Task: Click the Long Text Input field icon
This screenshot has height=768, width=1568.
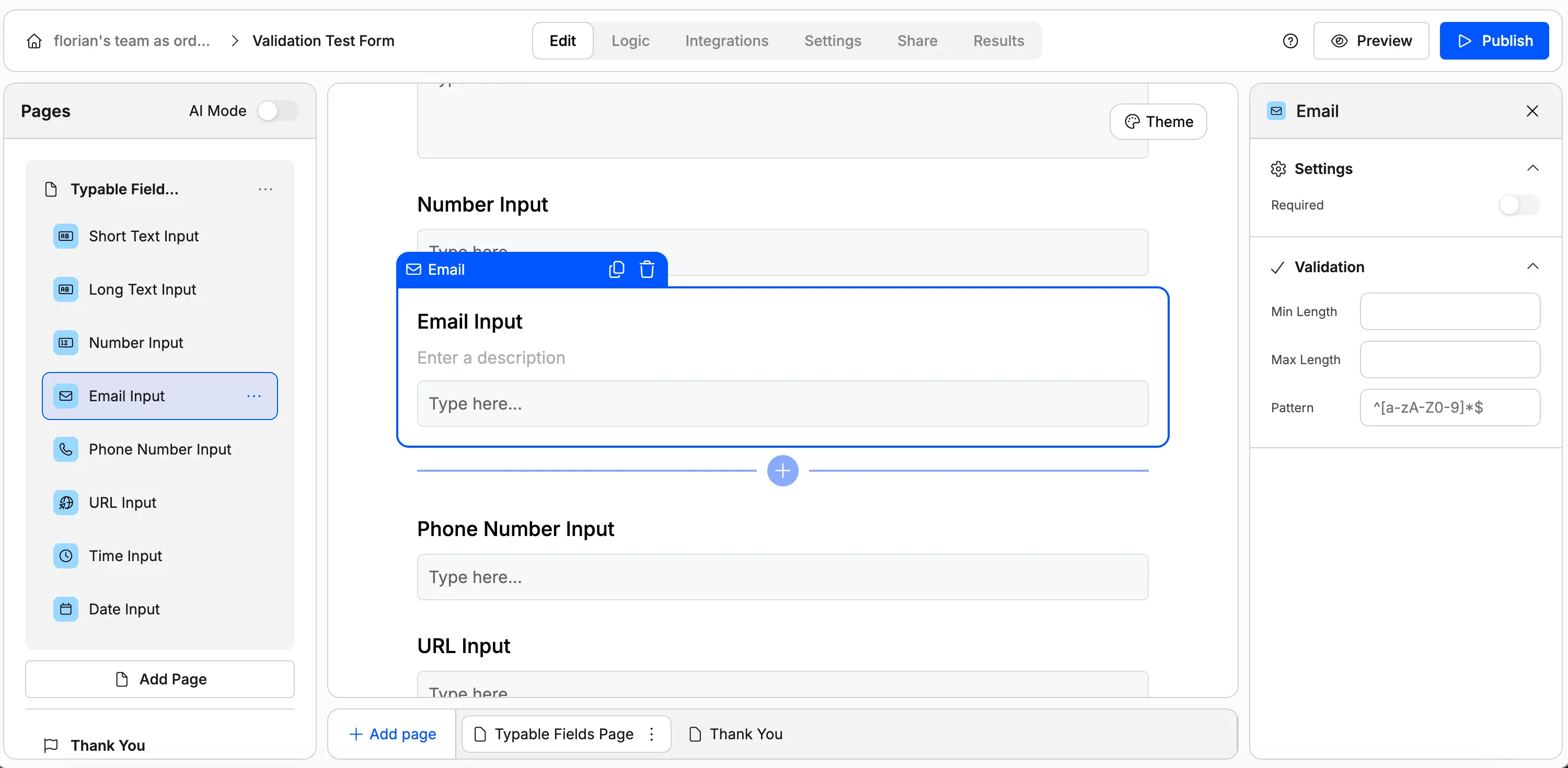Action: coord(66,289)
